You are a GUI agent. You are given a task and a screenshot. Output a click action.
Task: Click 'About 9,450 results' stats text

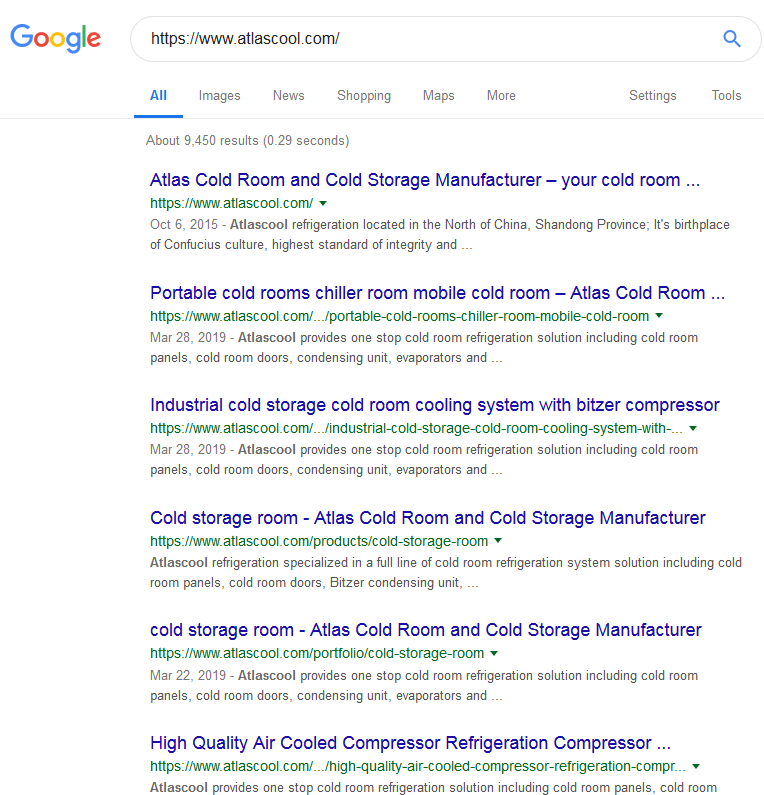coord(247,140)
